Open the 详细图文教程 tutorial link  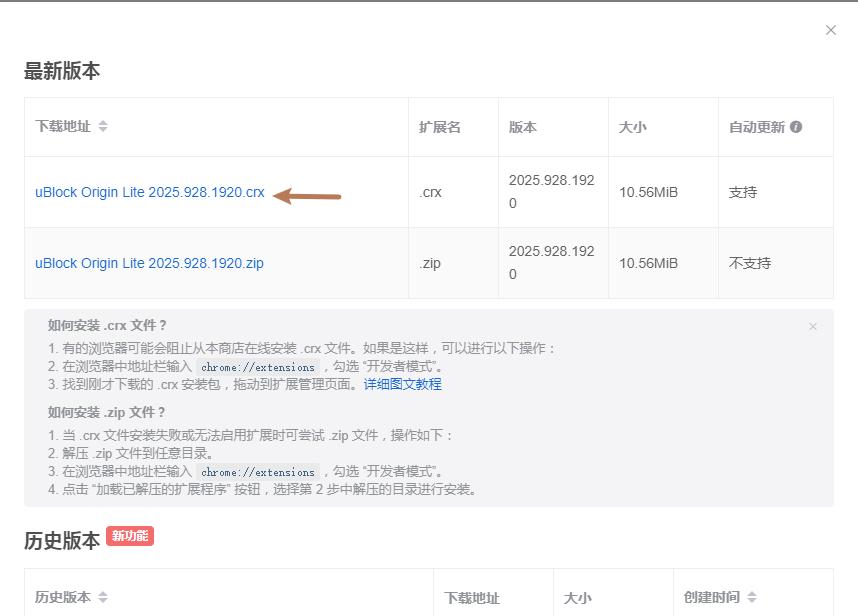click(403, 385)
